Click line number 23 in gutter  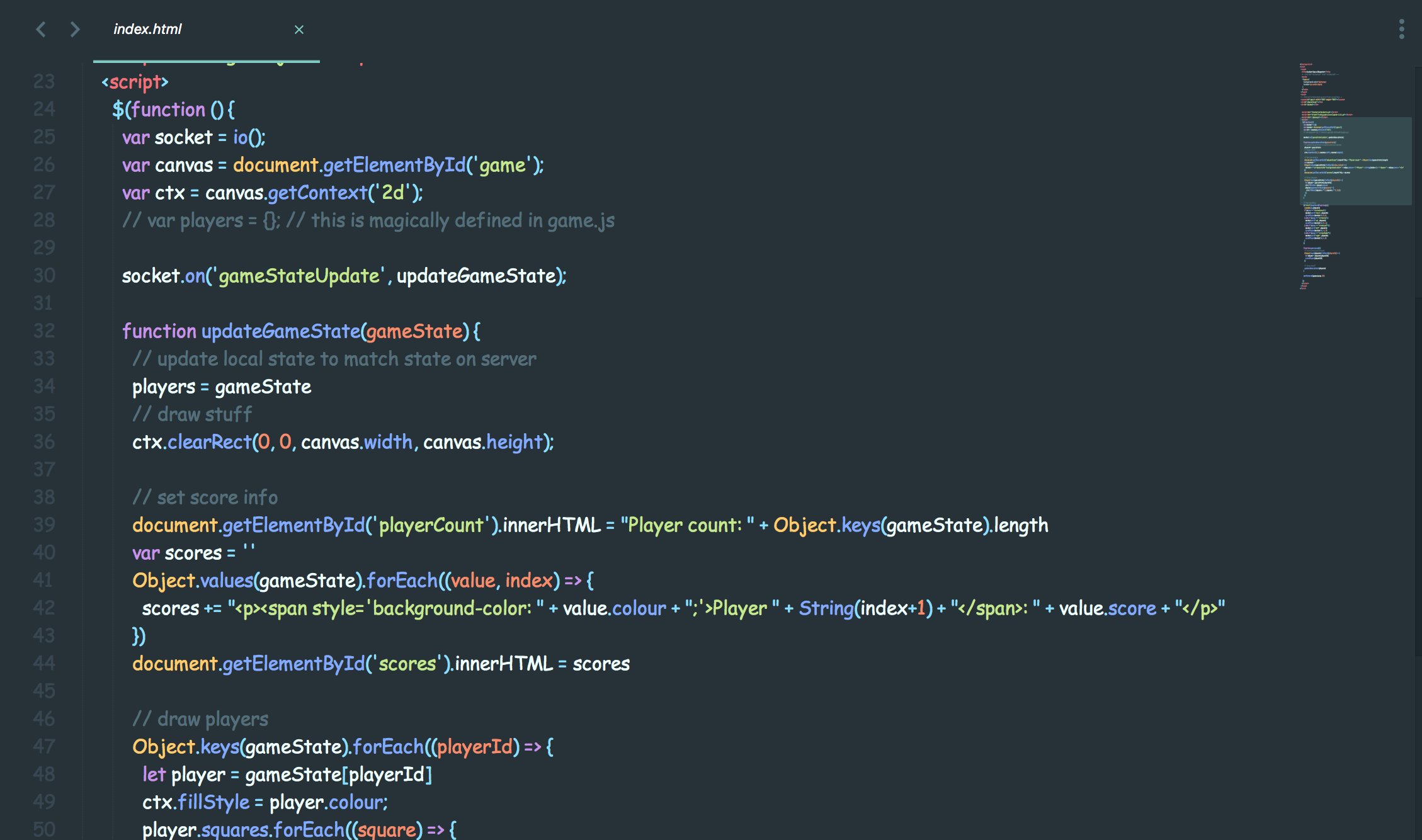coord(44,82)
